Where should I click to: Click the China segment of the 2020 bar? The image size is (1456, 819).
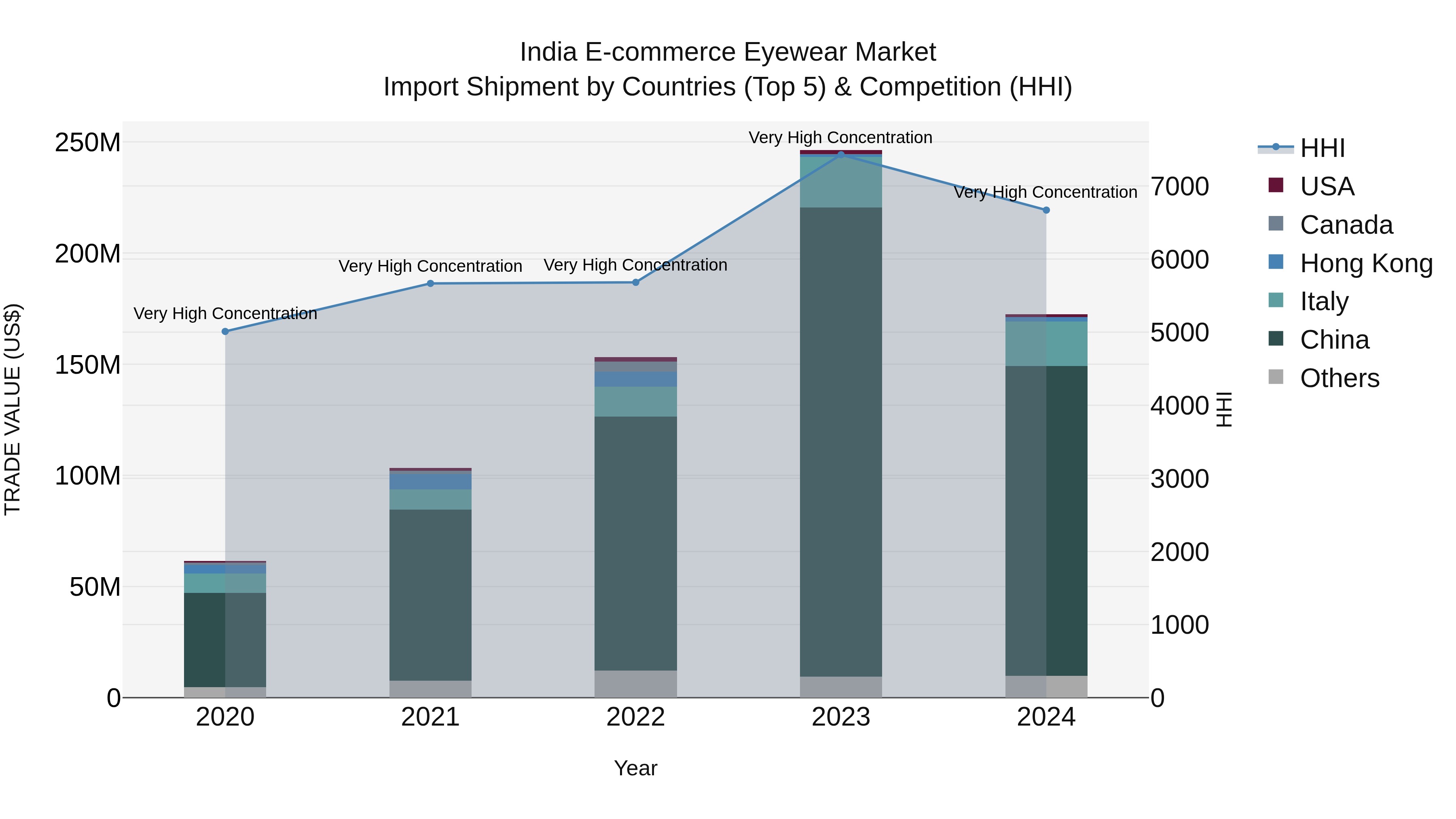[x=225, y=640]
